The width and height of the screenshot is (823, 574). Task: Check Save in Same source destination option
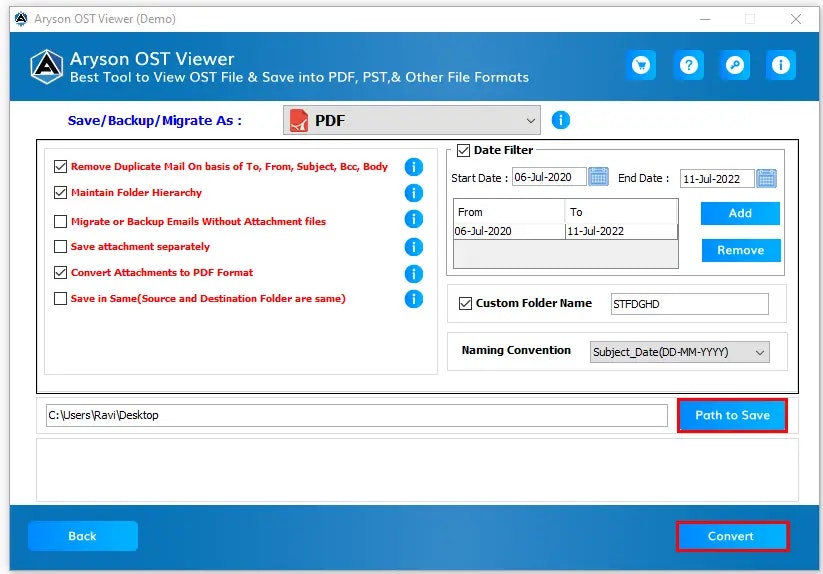coord(60,299)
